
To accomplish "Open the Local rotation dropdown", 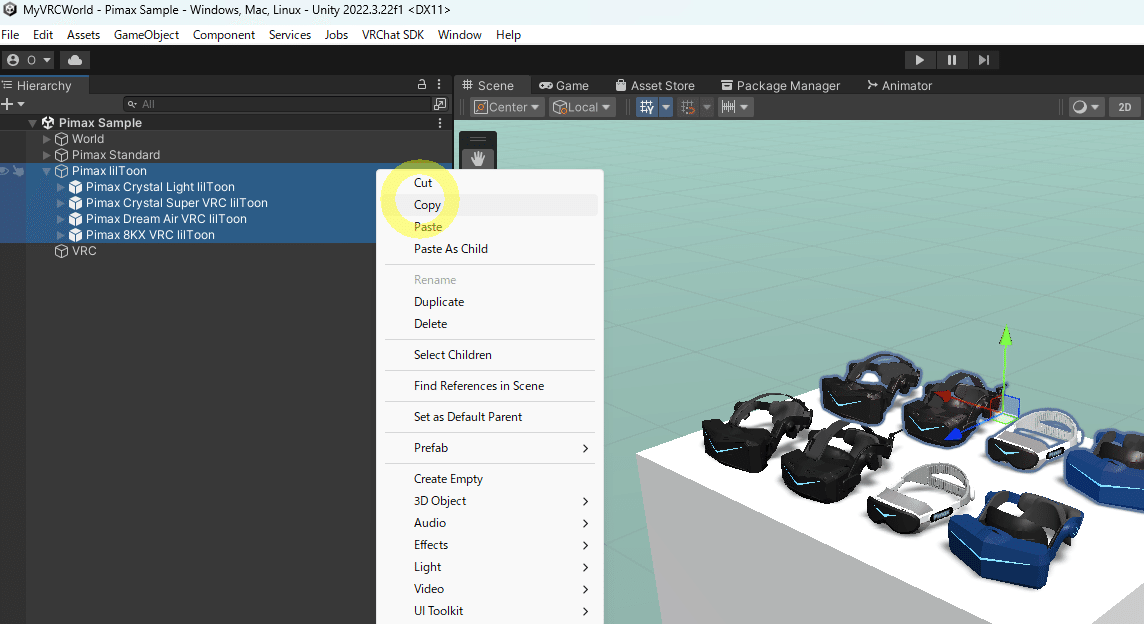I will (582, 107).
